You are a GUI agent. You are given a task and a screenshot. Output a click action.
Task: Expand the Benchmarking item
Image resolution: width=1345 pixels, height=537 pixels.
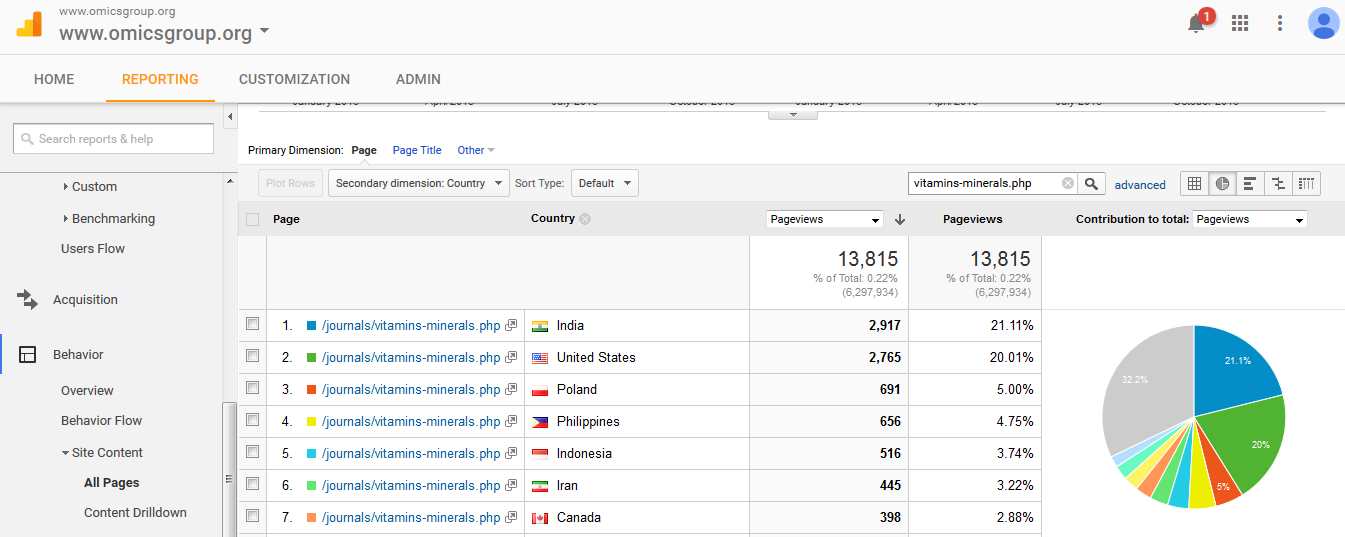[108, 218]
